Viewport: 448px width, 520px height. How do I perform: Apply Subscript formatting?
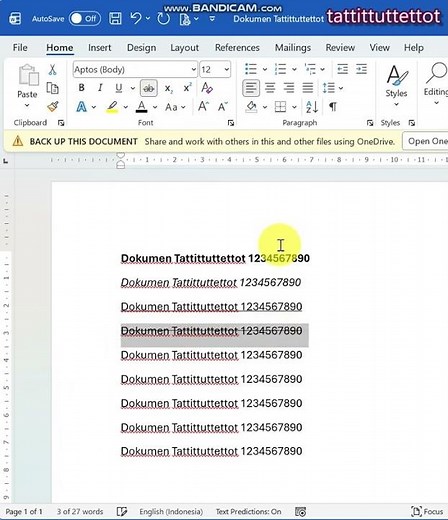169,88
